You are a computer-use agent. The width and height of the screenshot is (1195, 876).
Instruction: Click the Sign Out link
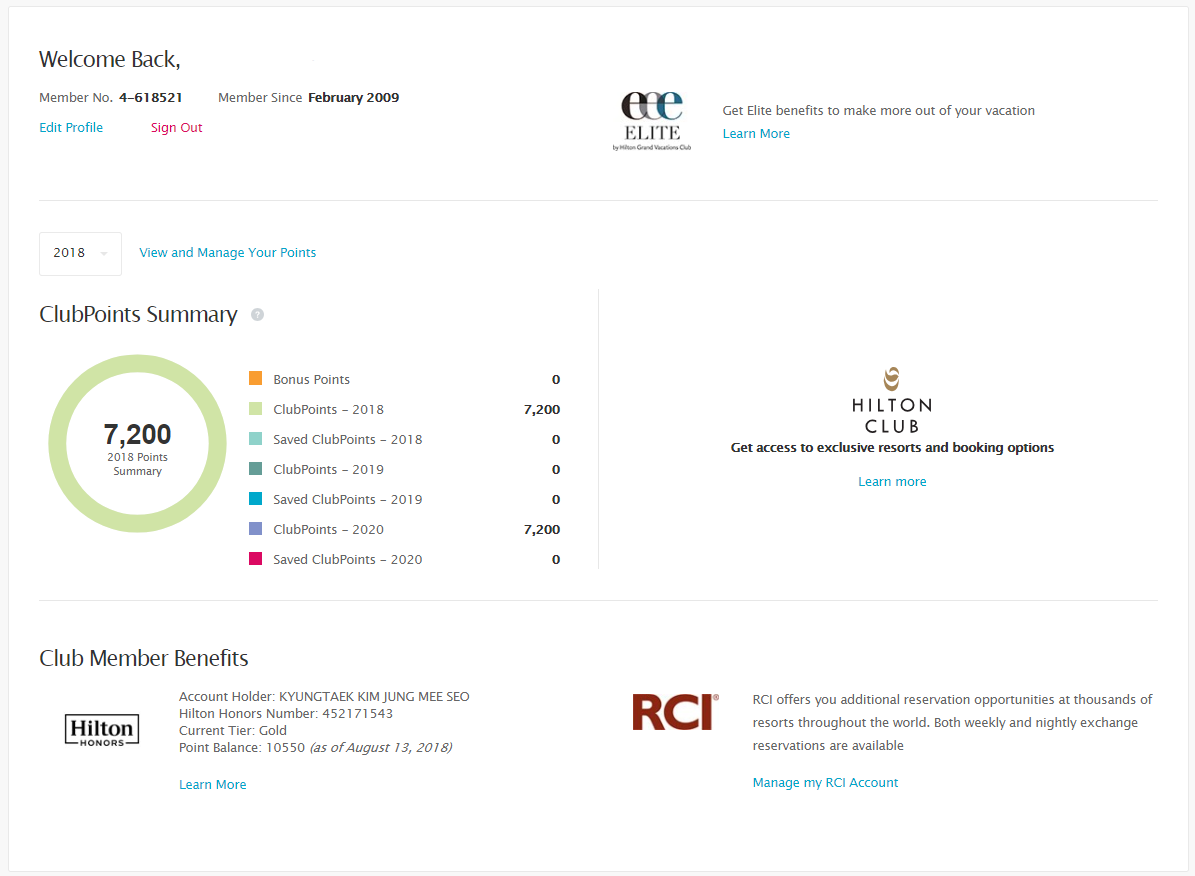point(176,127)
